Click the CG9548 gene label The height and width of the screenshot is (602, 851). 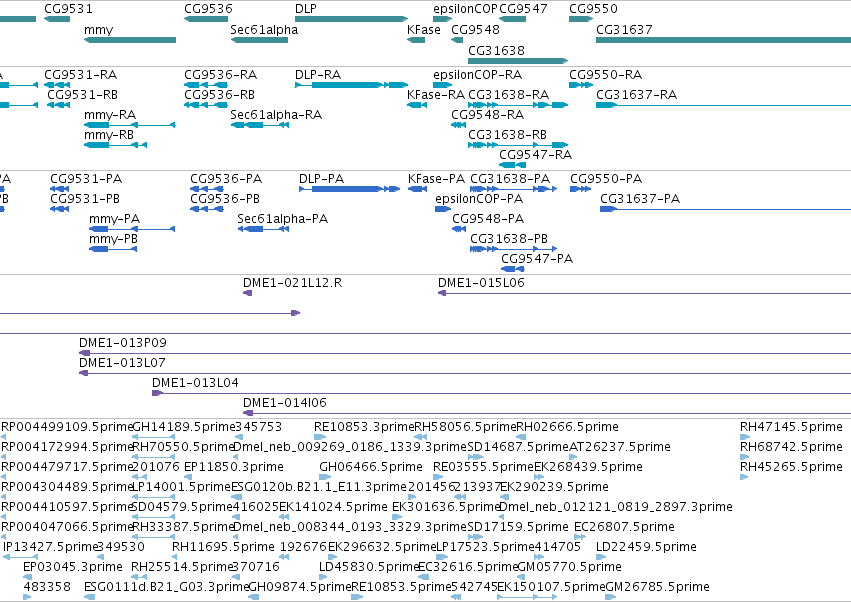pos(475,29)
